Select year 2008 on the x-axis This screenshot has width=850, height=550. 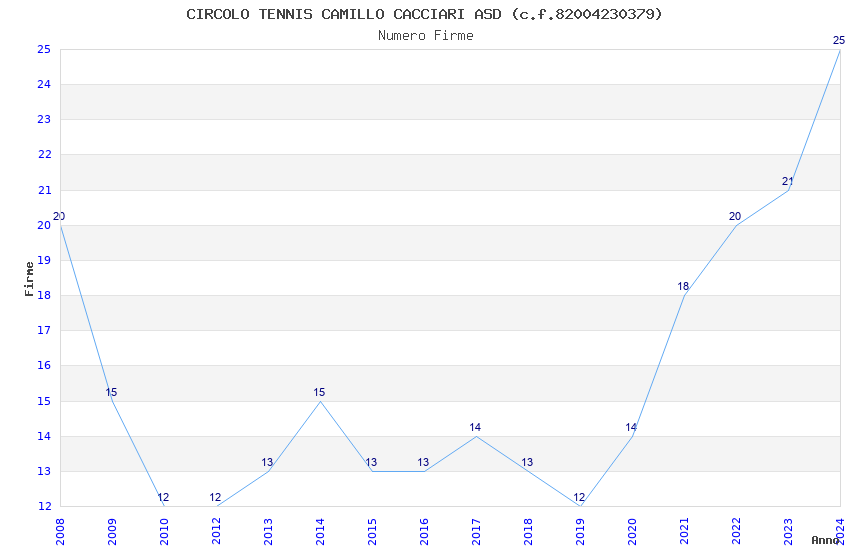(60, 531)
